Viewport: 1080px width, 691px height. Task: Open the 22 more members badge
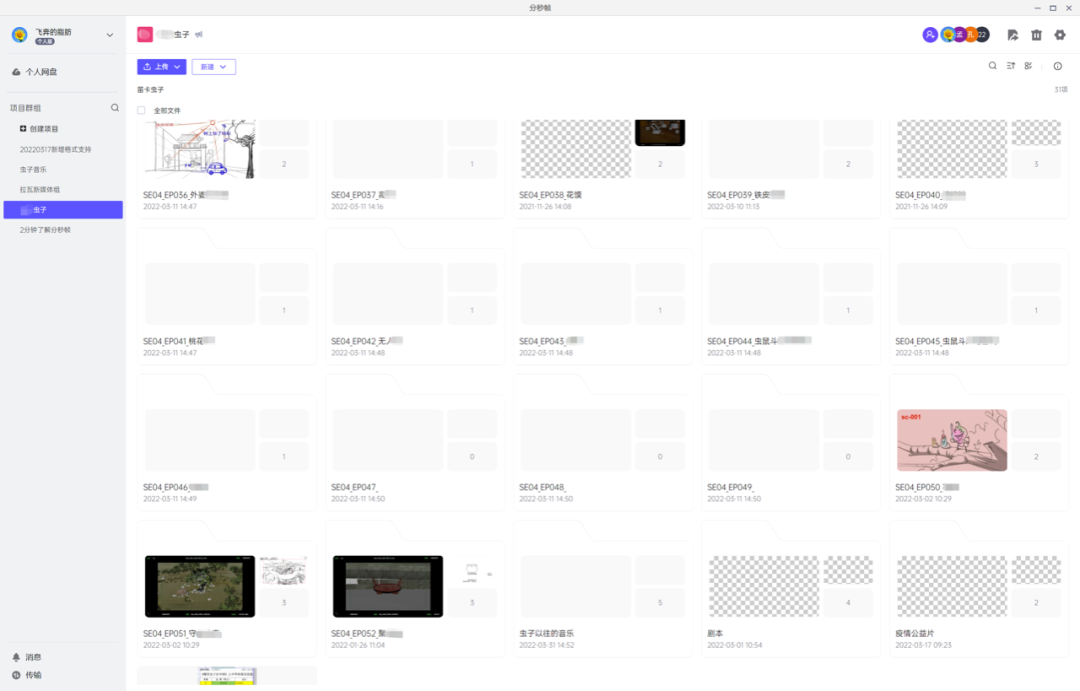coord(983,34)
